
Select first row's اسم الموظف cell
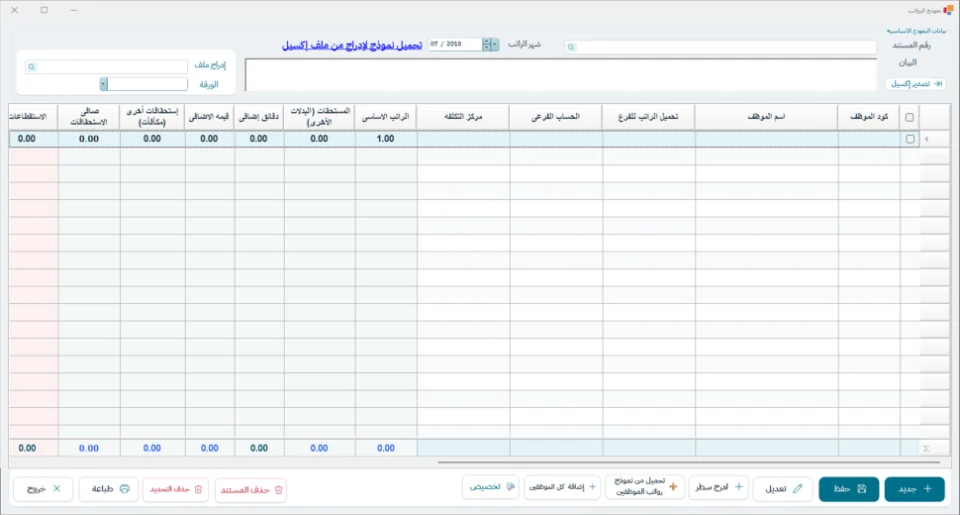tap(767, 139)
